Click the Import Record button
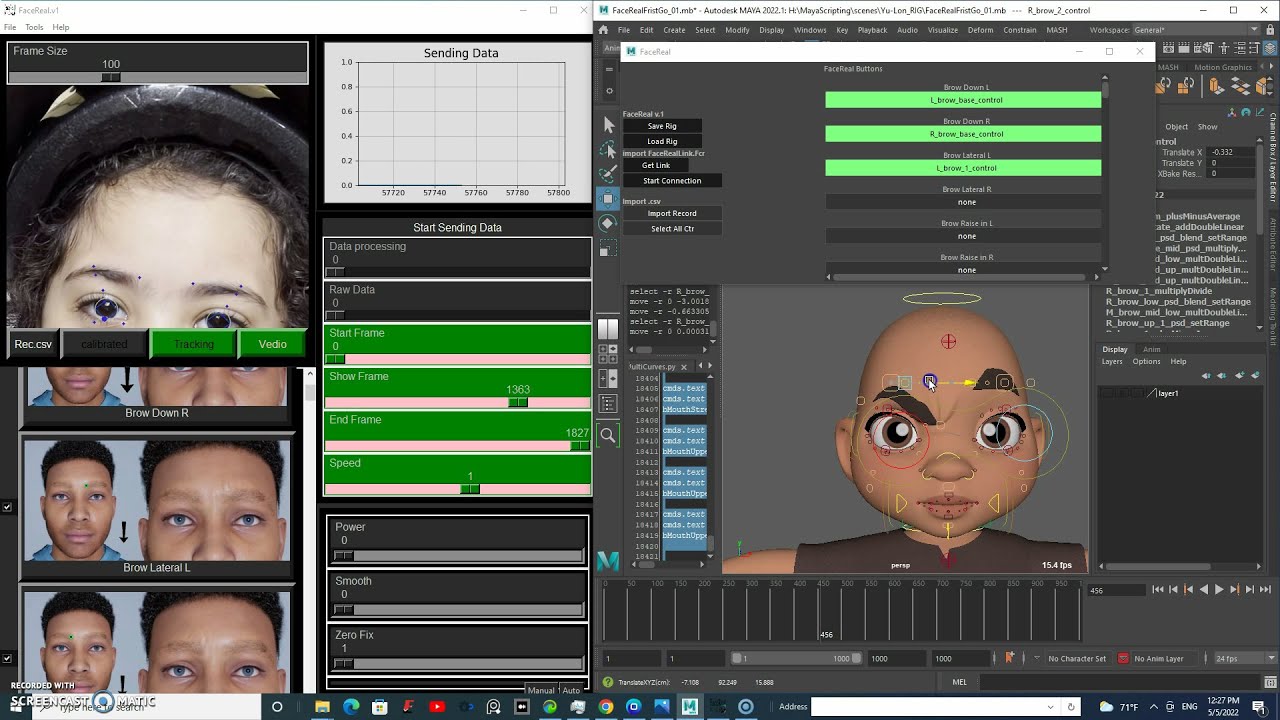This screenshot has height=720, width=1280. click(x=672, y=213)
